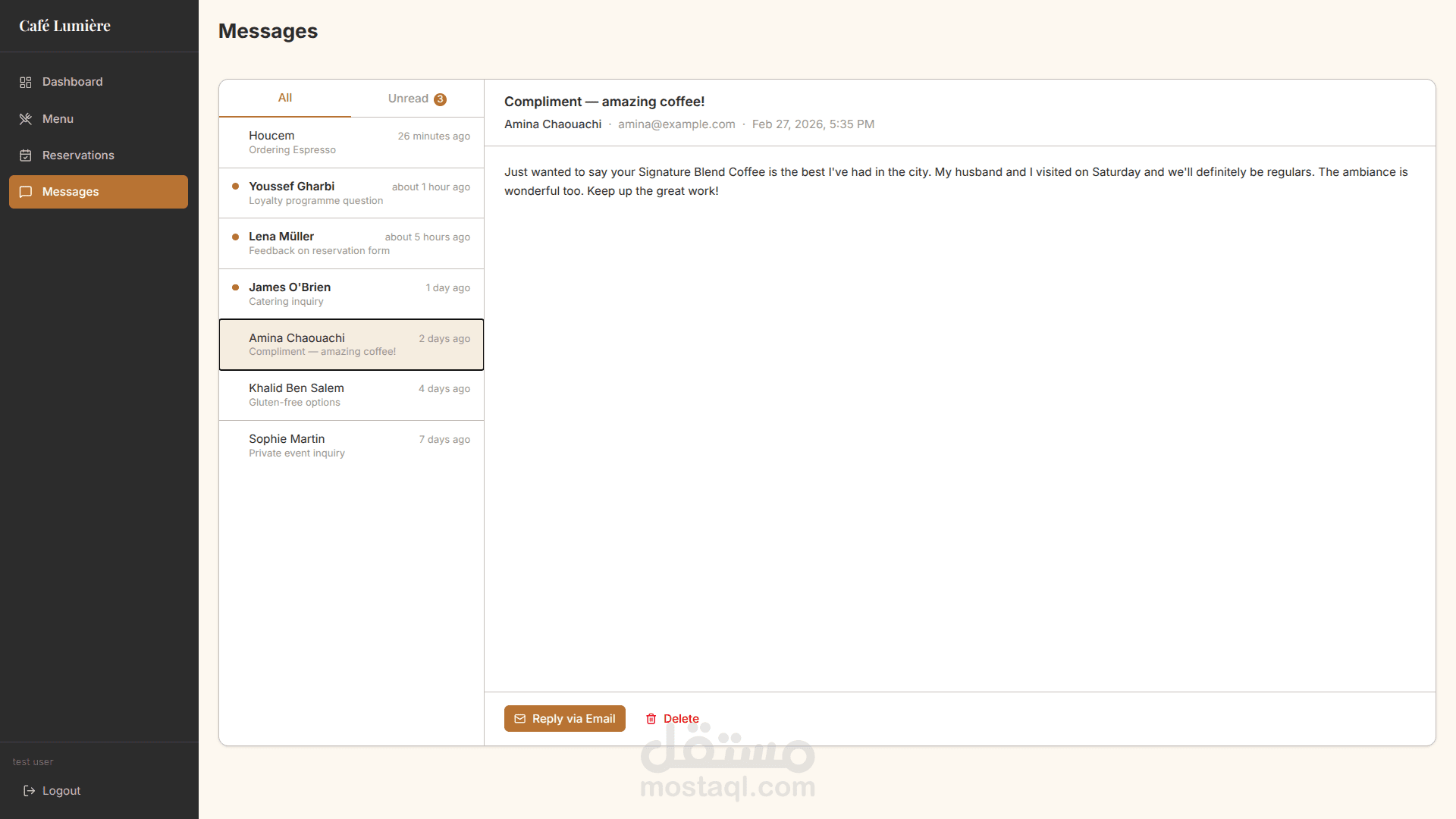Click the envelope icon on Reply button
1456x819 pixels.
click(520, 719)
